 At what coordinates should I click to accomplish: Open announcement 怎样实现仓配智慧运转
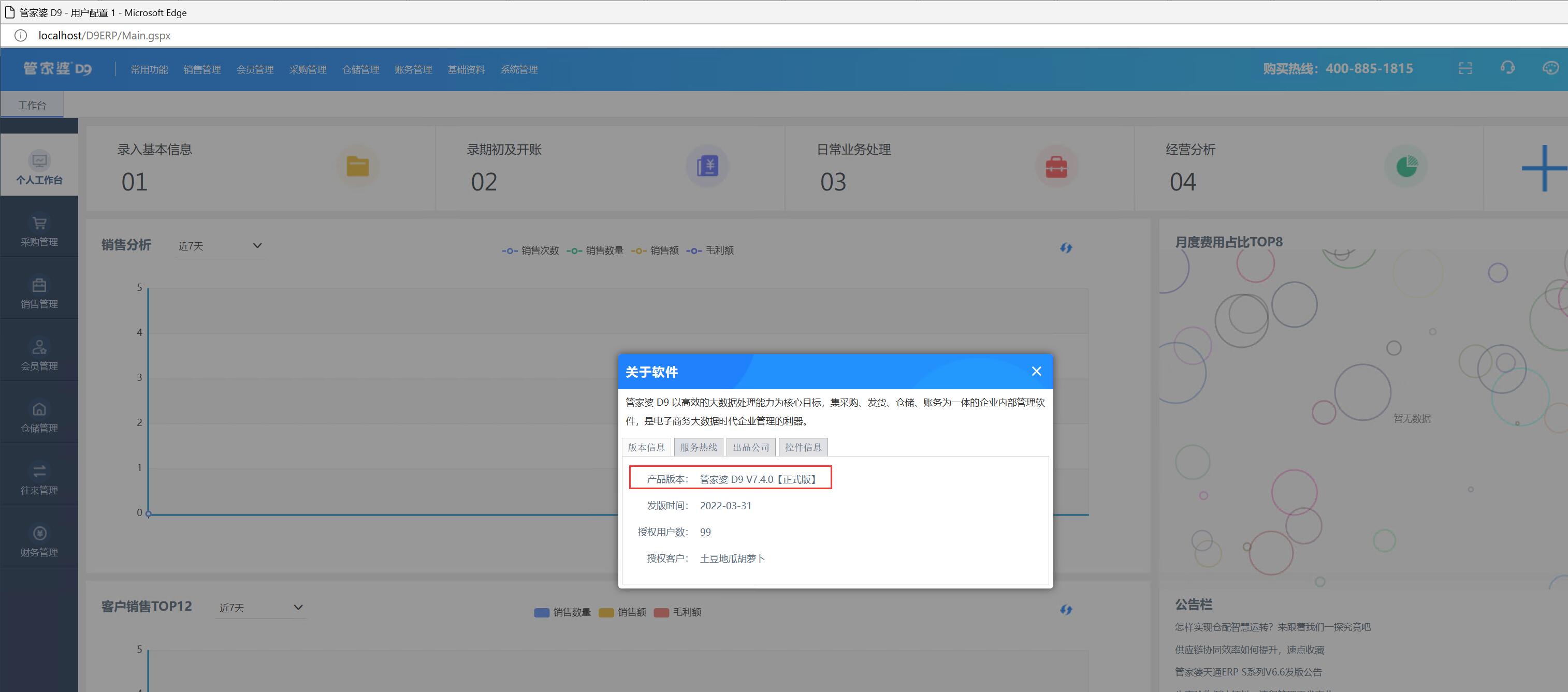coord(1273,627)
